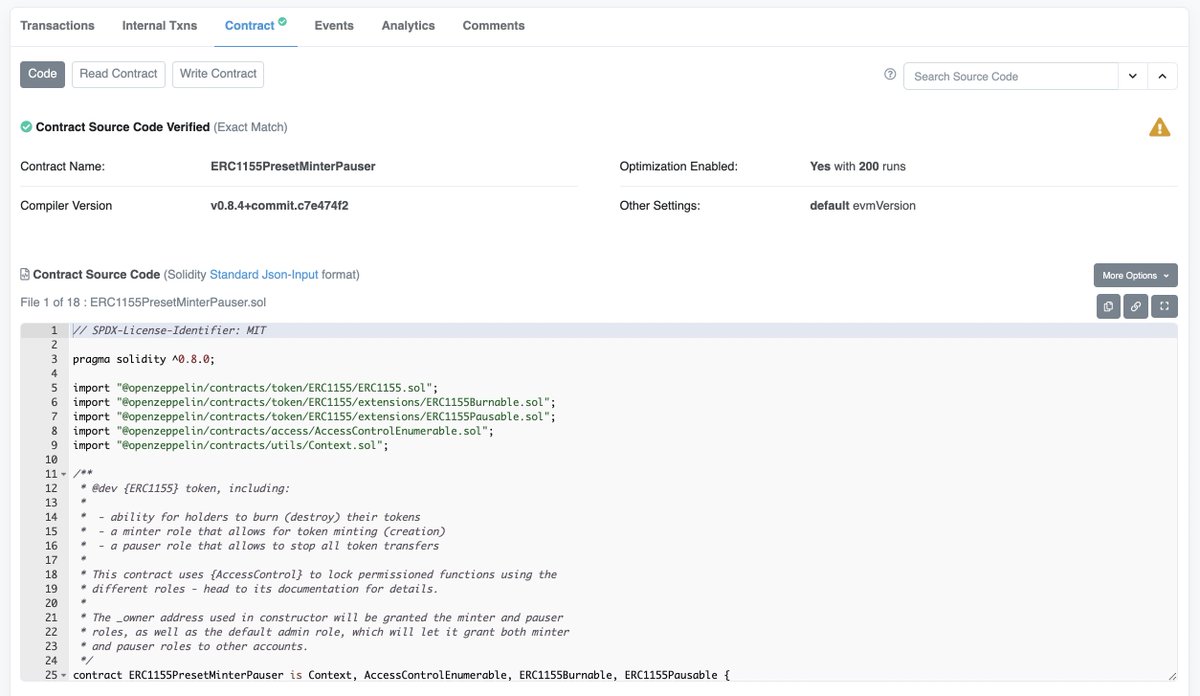
Task: Click the green verified checkmark on Contract tab
Action: click(282, 21)
